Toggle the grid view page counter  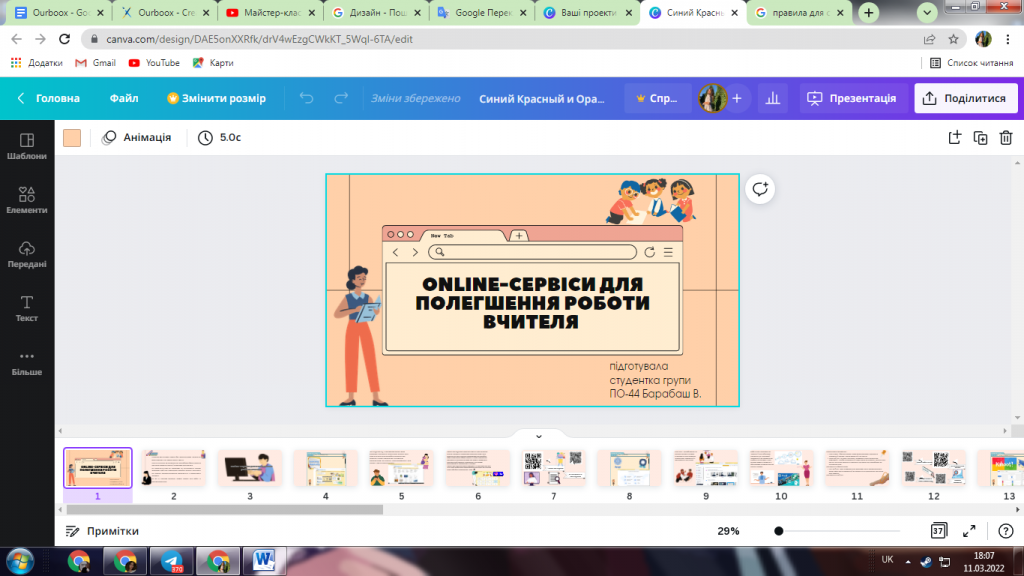938,531
